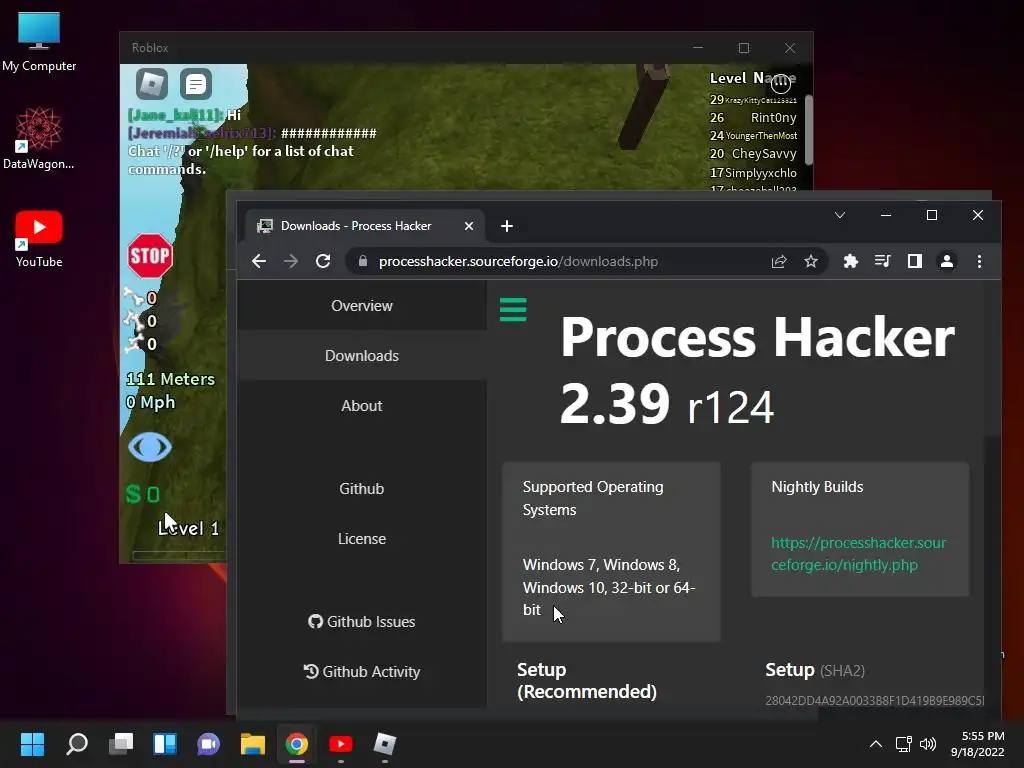Open Github Activity in the sidebar
1024x768 pixels.
tap(362, 671)
